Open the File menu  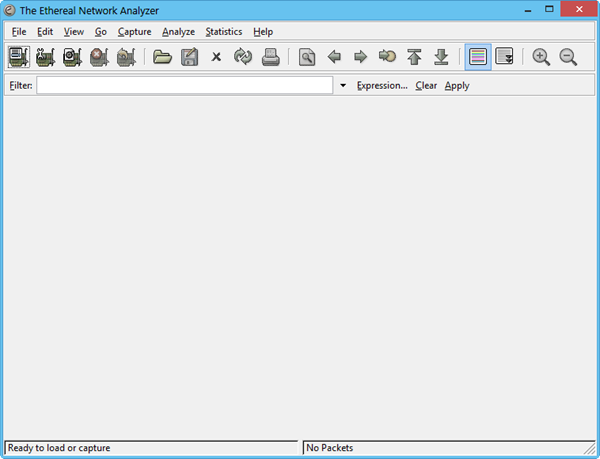19,32
